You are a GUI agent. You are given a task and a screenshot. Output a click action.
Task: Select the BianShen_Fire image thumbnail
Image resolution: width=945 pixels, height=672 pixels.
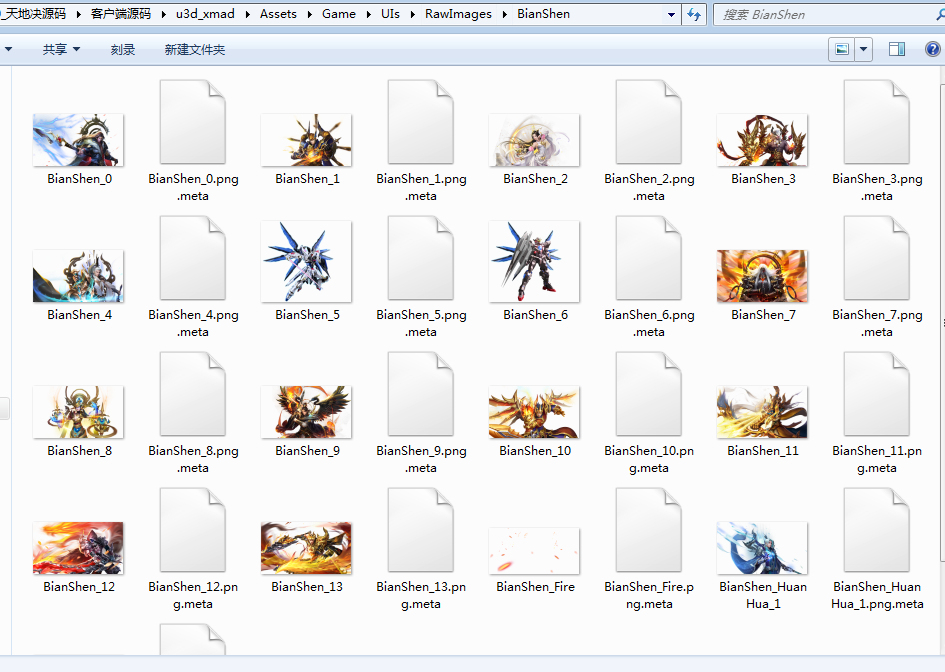click(x=535, y=551)
